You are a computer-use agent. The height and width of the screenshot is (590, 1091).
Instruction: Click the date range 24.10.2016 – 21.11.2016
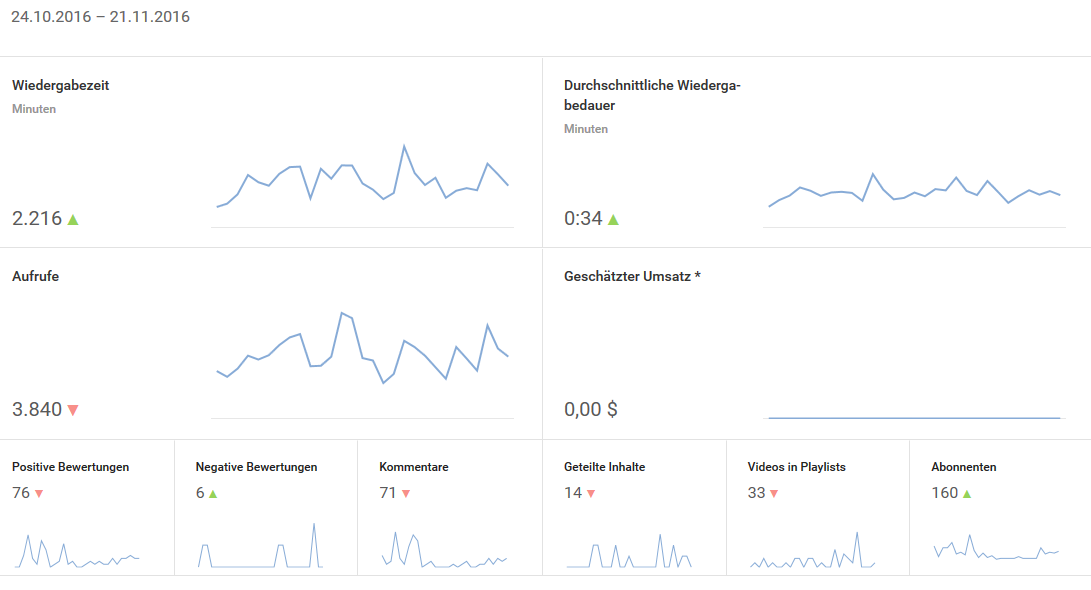[x=100, y=17]
